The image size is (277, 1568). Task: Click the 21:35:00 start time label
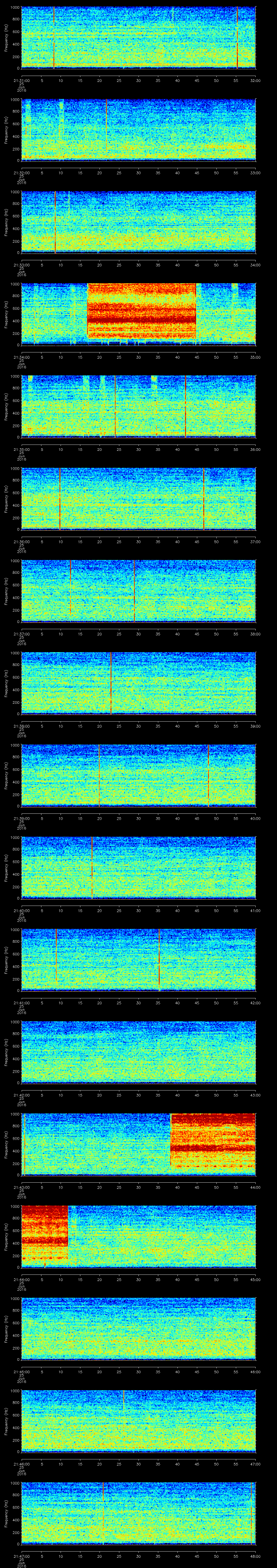pyautogui.click(x=21, y=449)
